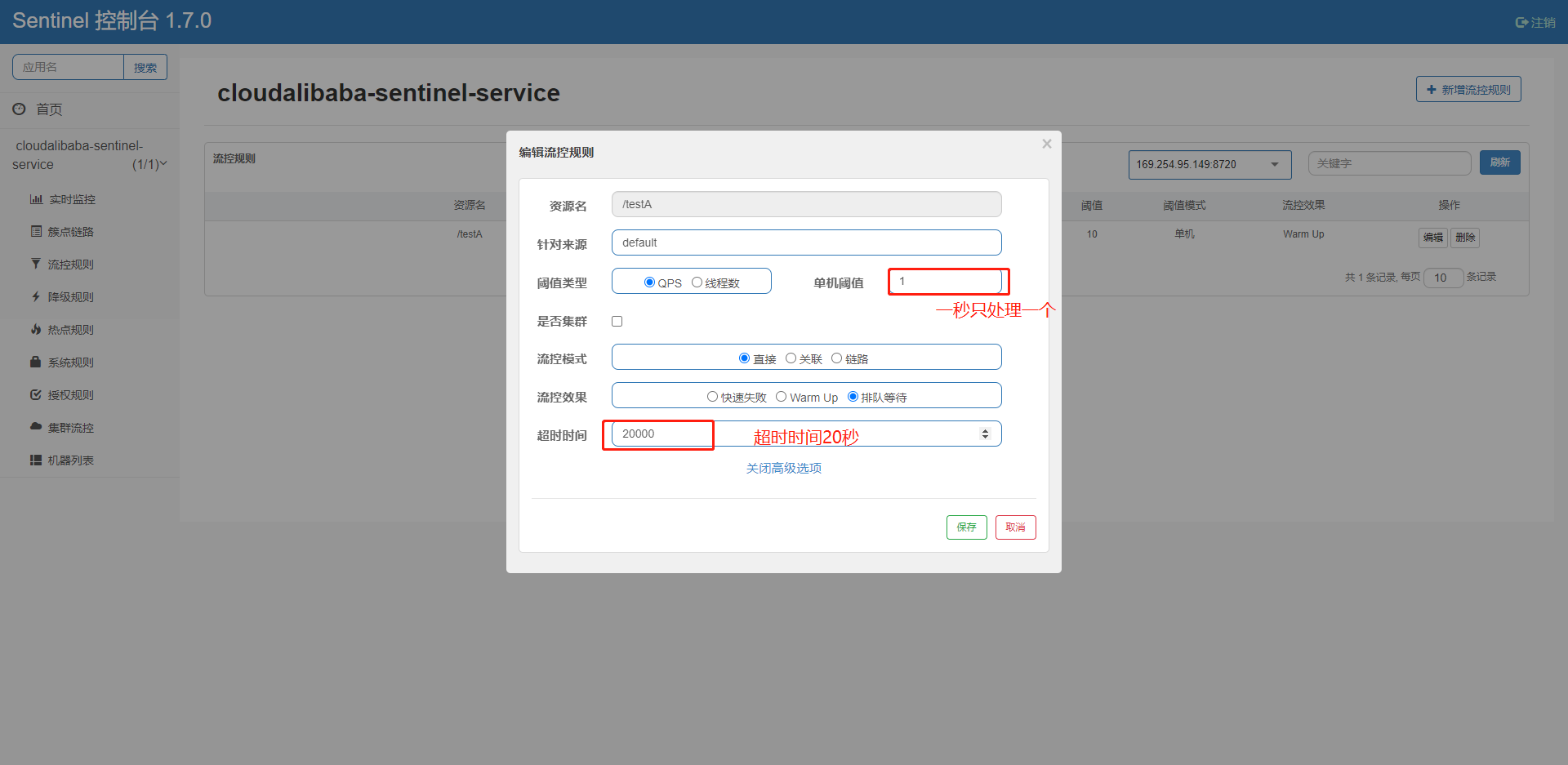Click the green 保存 button
This screenshot has height=765, width=1568.
(x=967, y=527)
